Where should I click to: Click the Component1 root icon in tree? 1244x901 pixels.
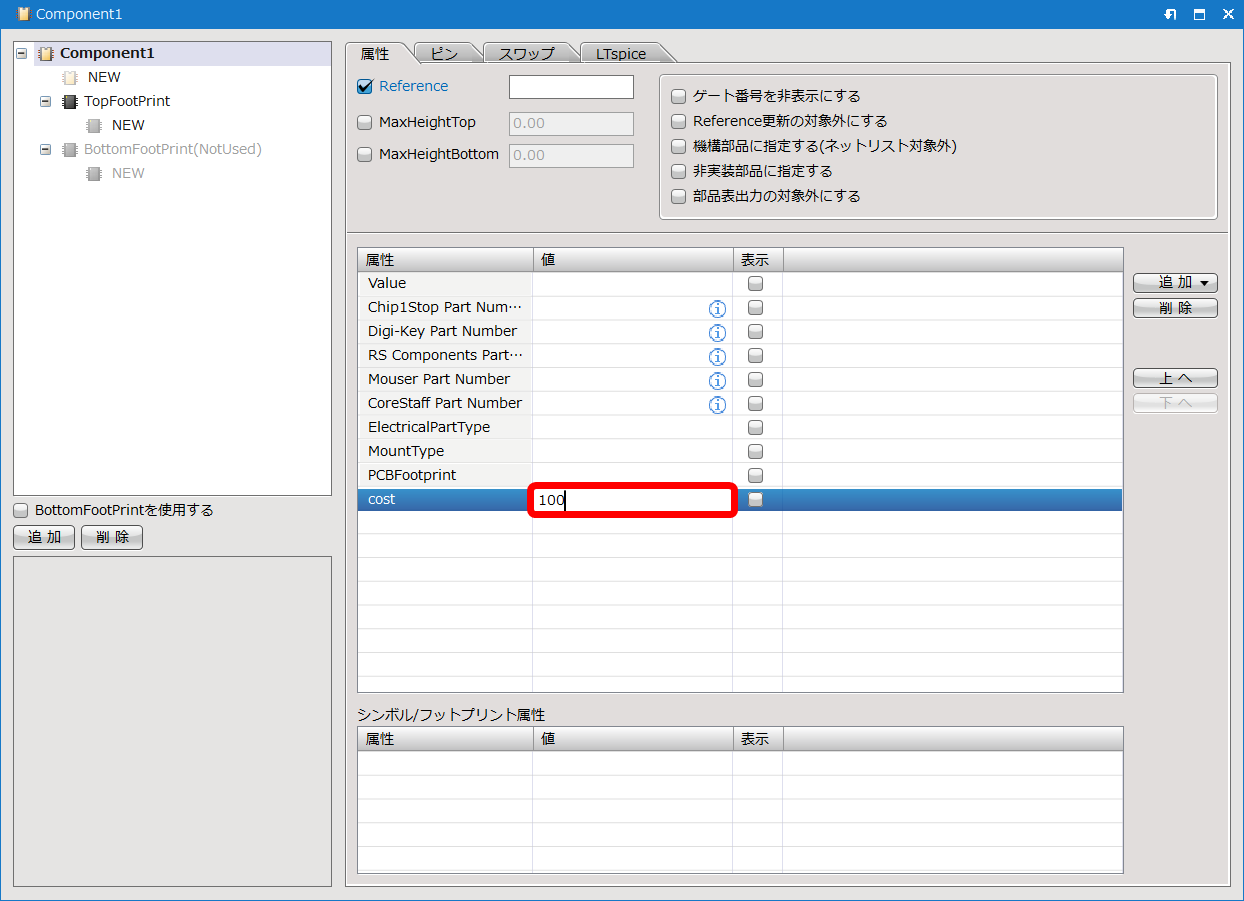(46, 54)
